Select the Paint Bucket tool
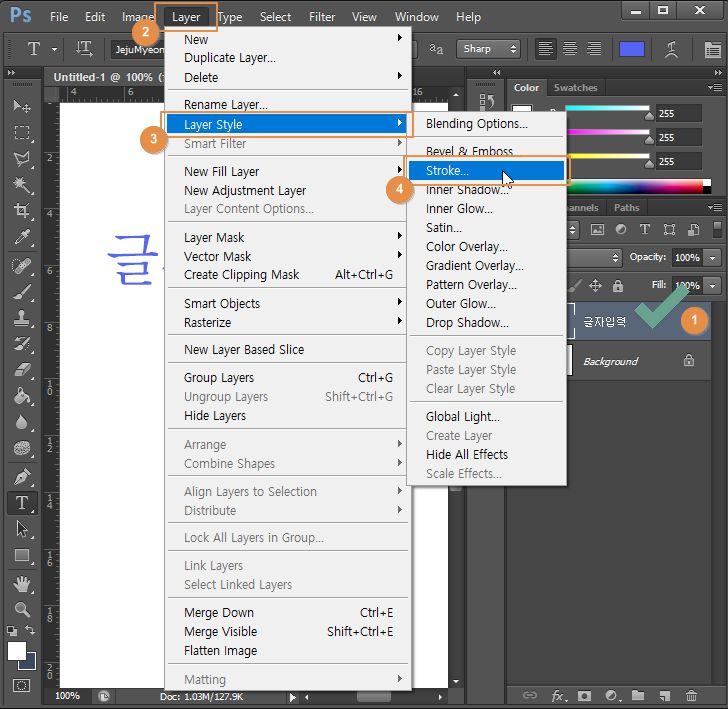 [x=21, y=396]
